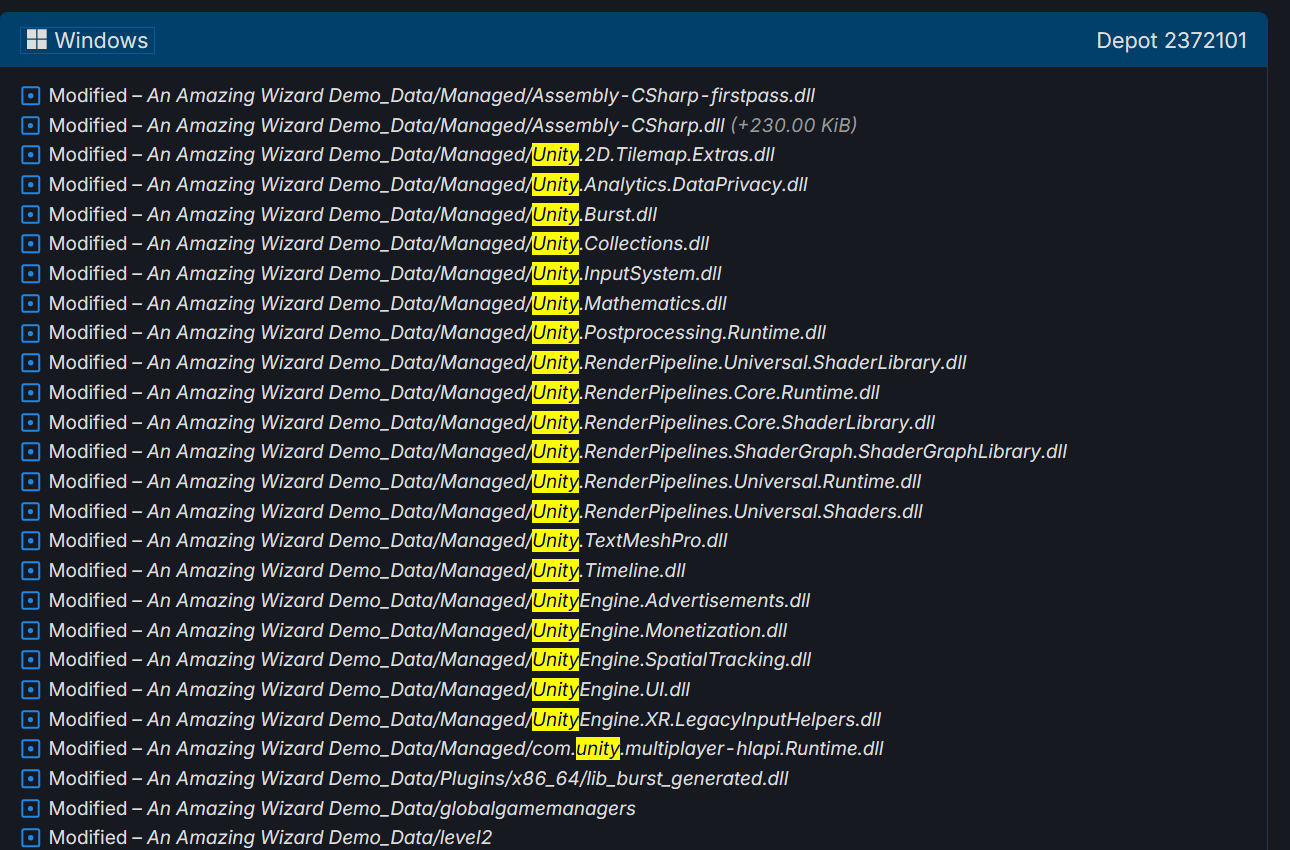Click the modified icon beside Assembly-CSharp.dll
This screenshot has height=850, width=1290.
tap(30, 126)
